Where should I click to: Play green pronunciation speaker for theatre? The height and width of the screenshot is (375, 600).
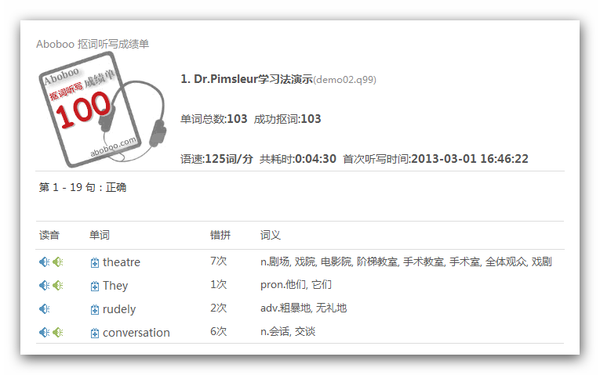point(58,262)
